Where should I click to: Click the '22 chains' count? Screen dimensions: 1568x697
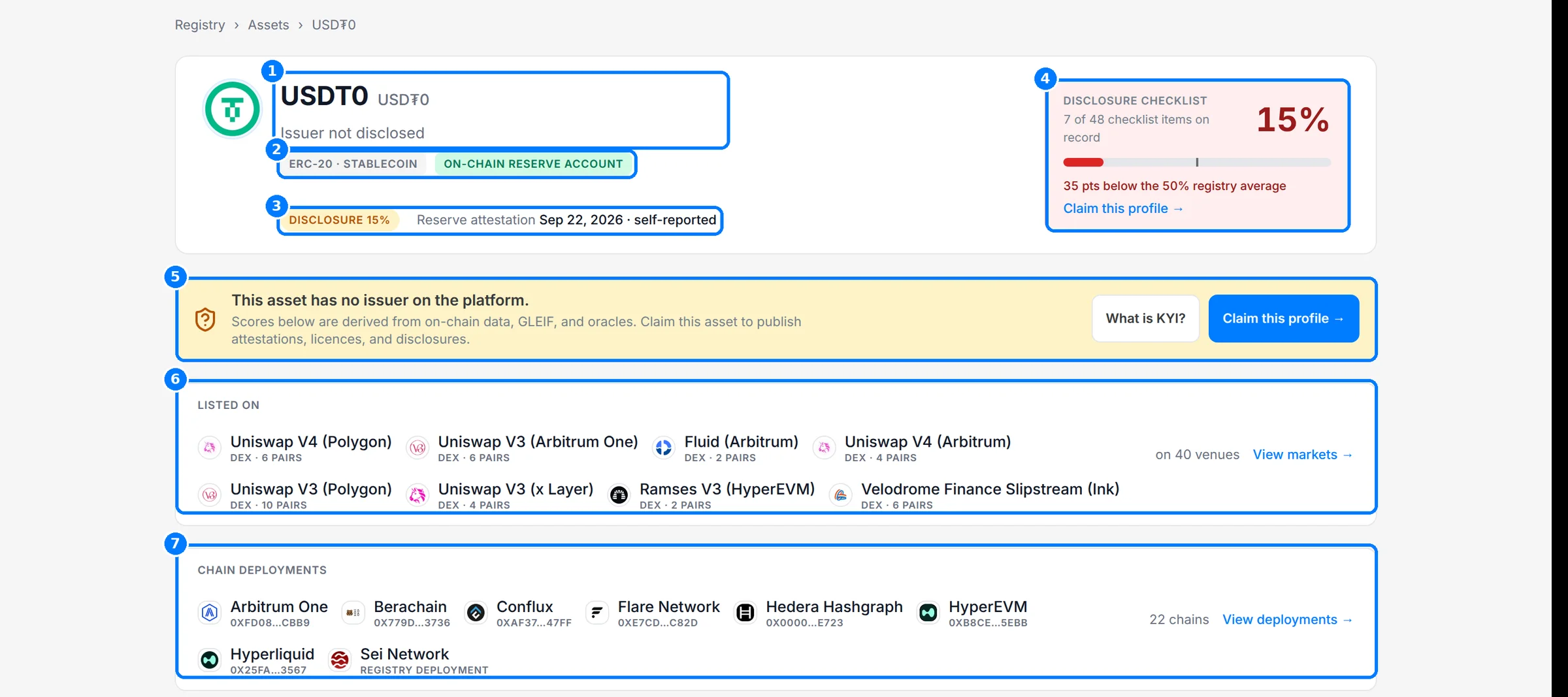(x=1179, y=620)
